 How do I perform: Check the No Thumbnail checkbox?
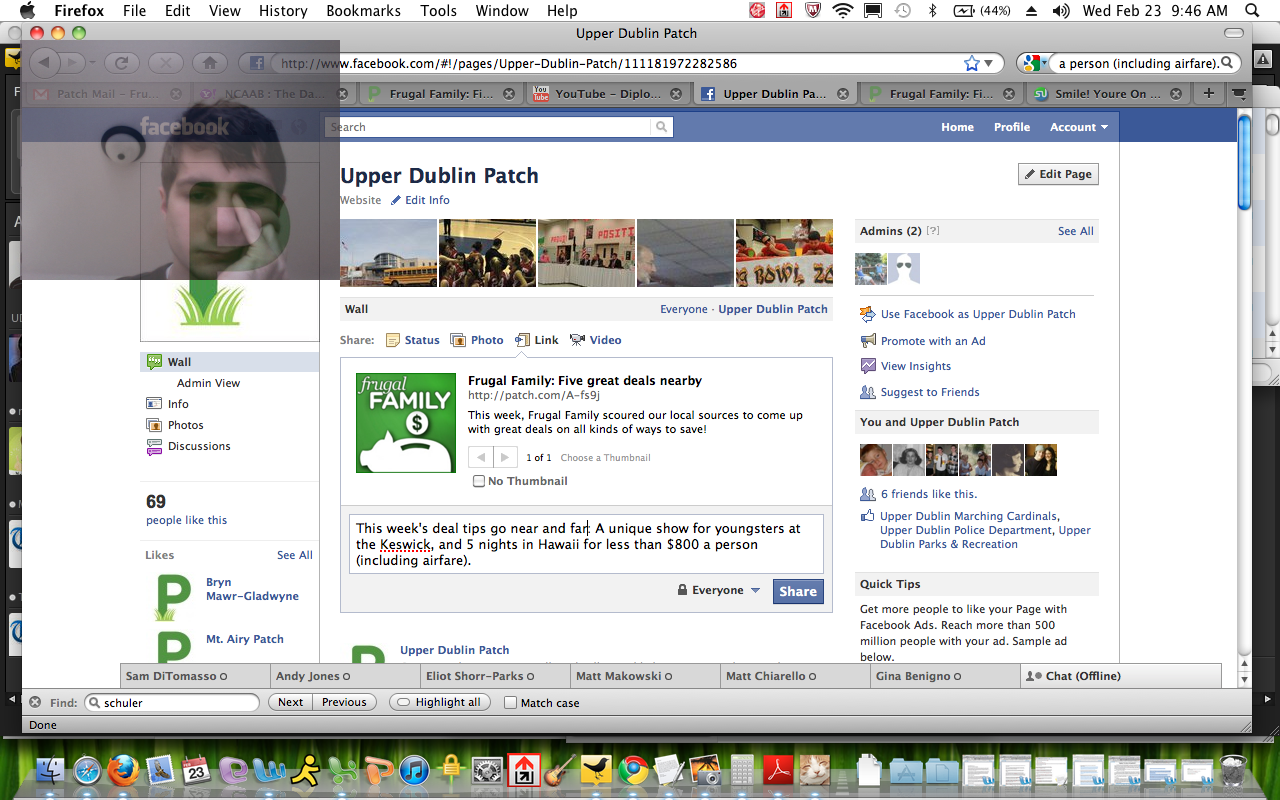[x=479, y=481]
